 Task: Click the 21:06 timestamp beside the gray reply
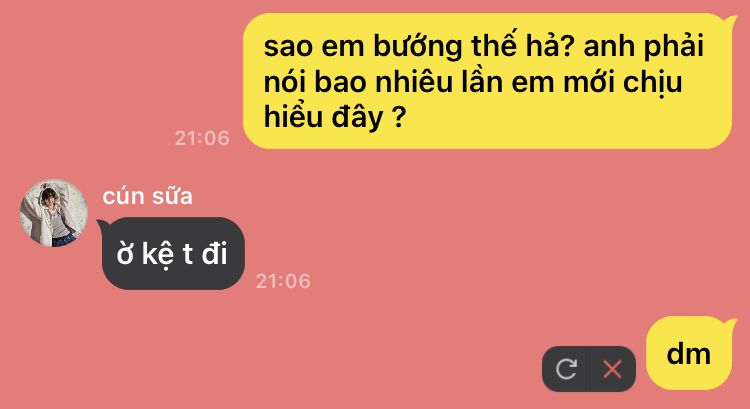coord(283,281)
